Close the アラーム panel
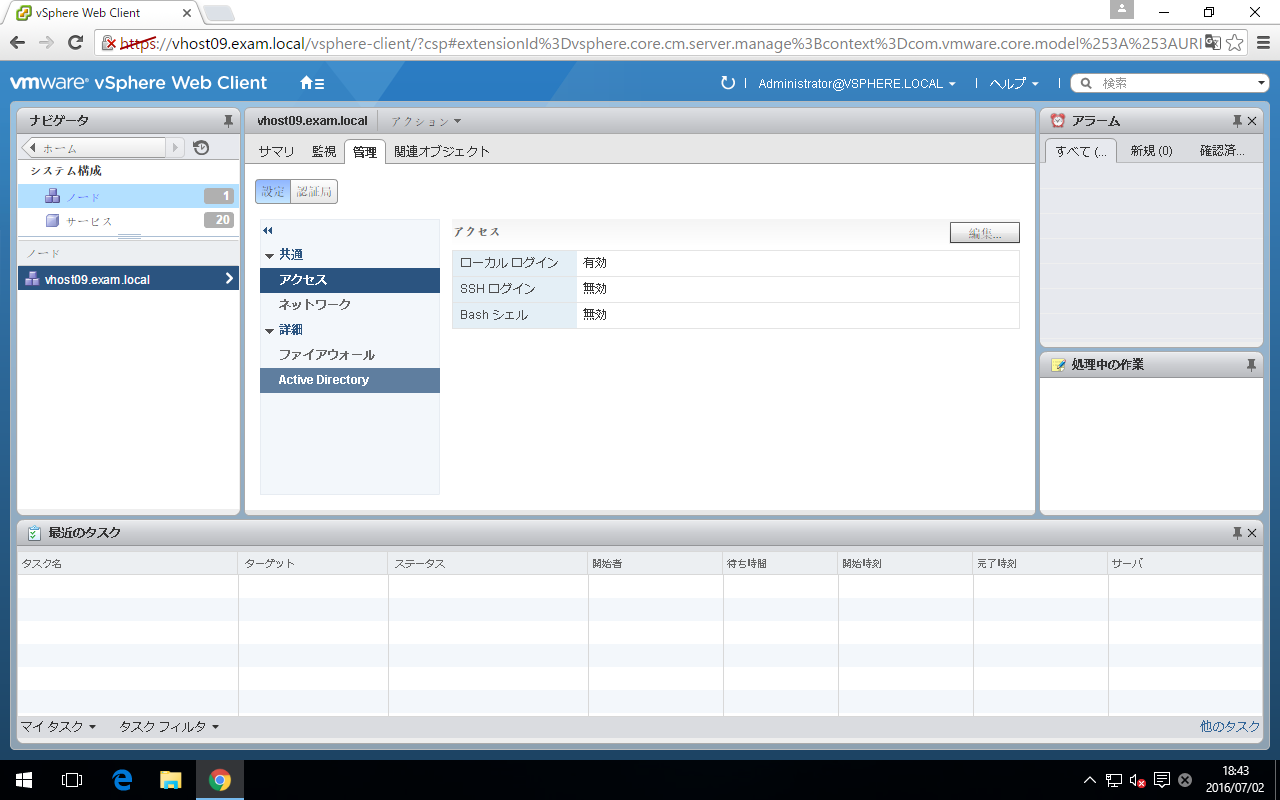 [x=1251, y=121]
